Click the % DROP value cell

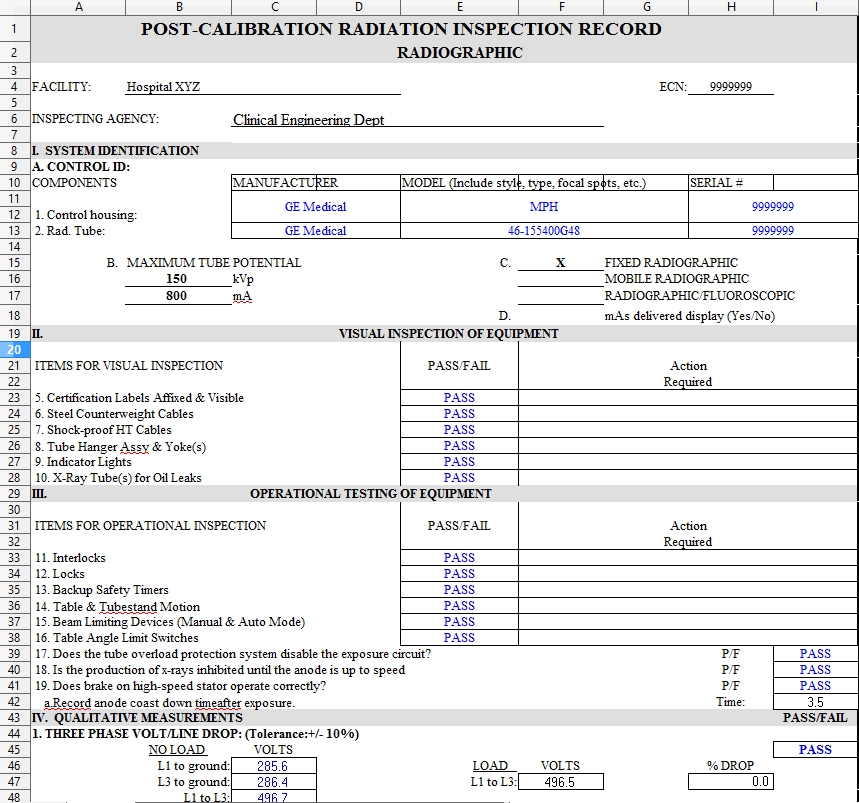pos(730,782)
